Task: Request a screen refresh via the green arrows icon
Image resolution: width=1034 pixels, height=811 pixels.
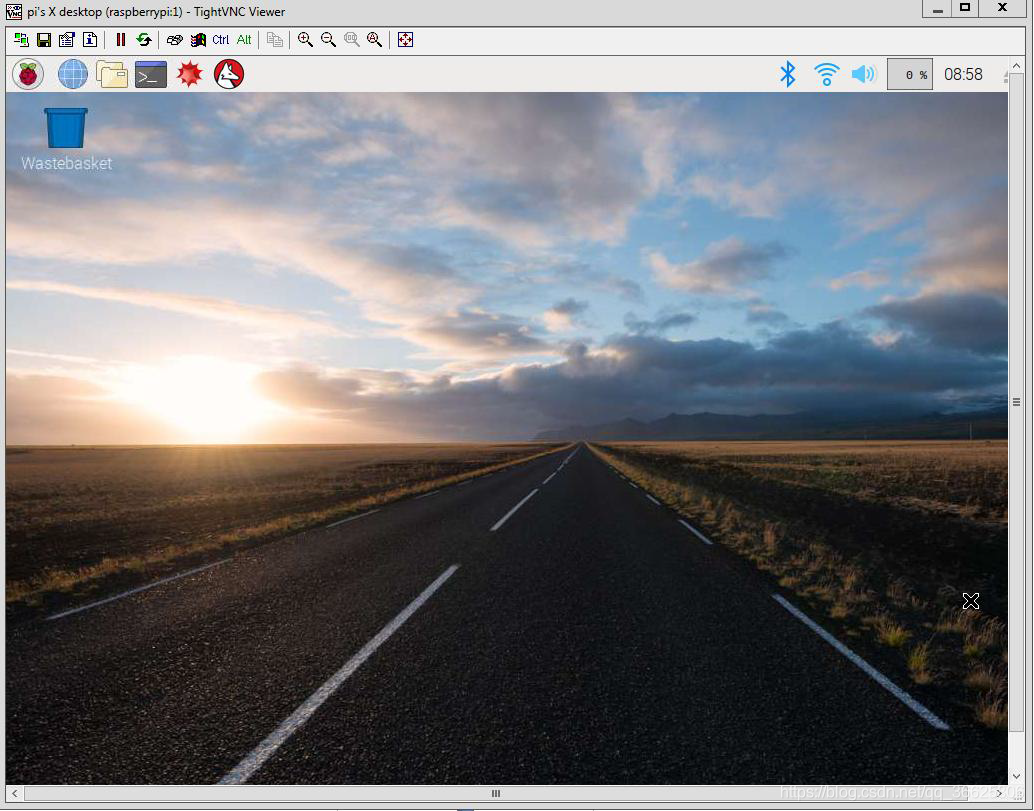Action: [144, 40]
